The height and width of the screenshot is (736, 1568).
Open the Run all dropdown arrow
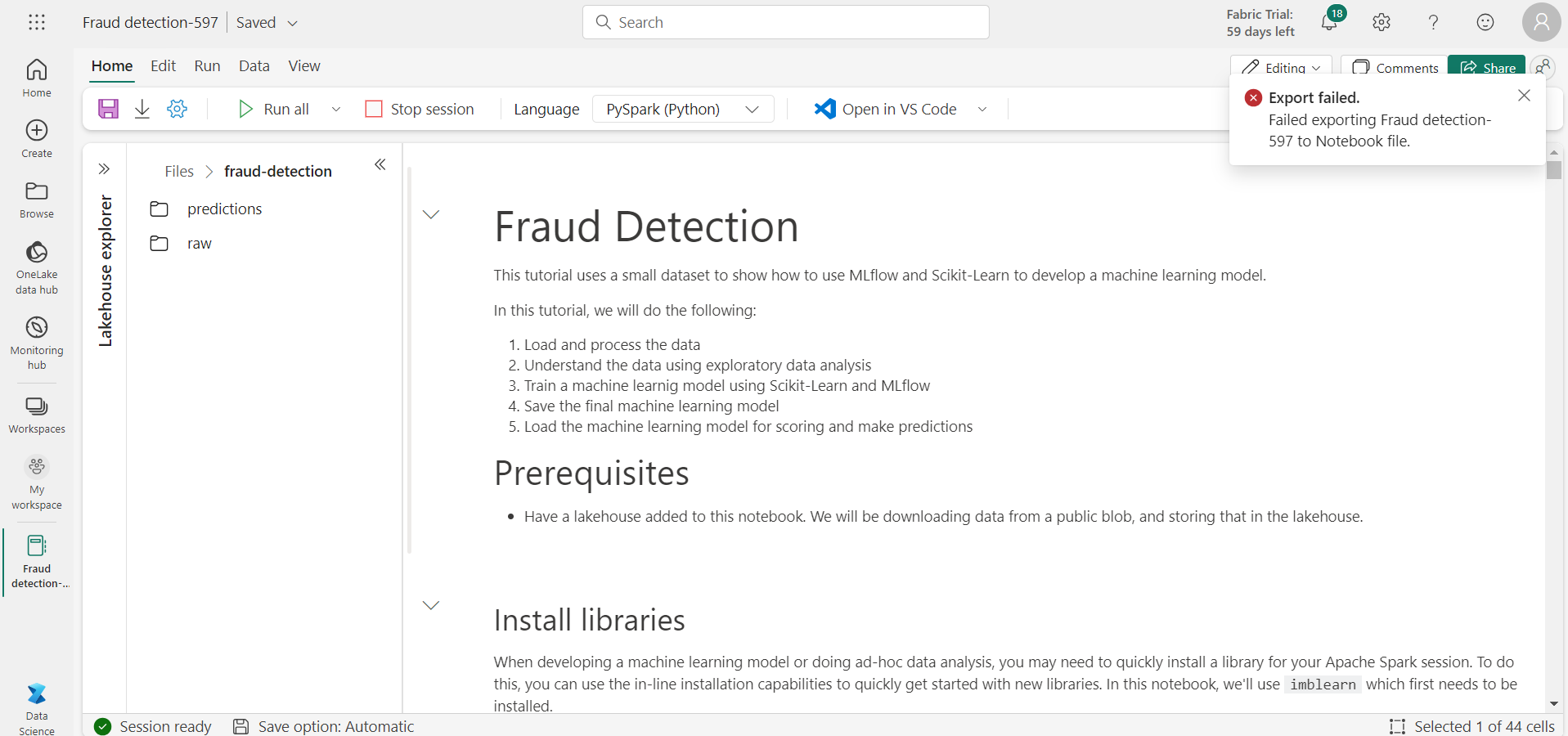click(x=335, y=108)
